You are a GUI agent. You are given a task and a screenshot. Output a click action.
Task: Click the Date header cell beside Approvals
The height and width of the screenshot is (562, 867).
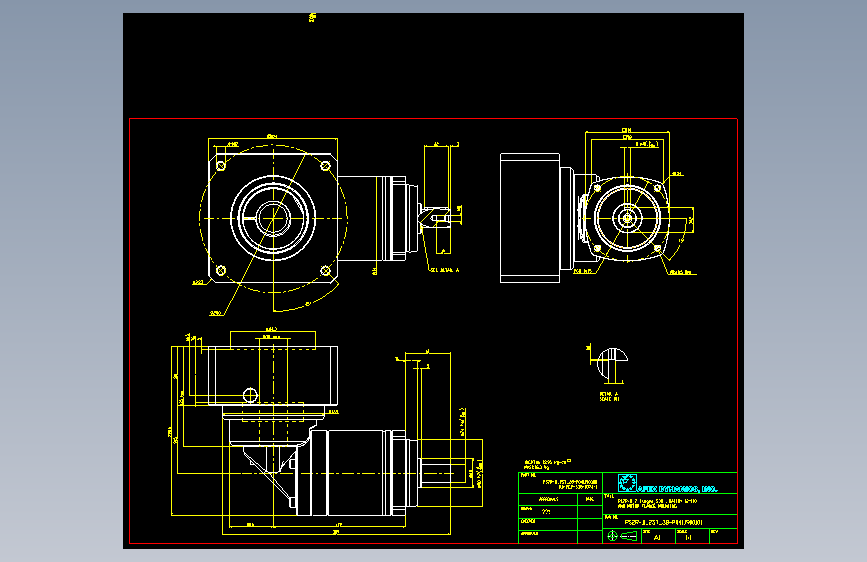(x=590, y=499)
